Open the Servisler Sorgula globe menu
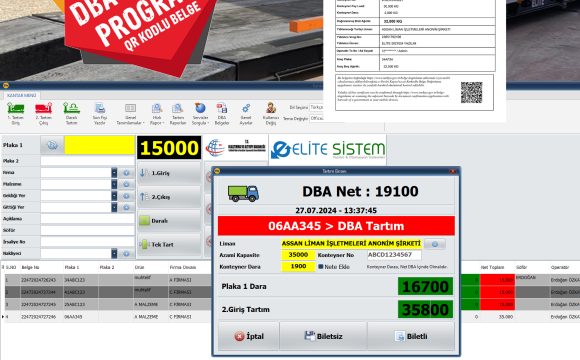 [200, 114]
